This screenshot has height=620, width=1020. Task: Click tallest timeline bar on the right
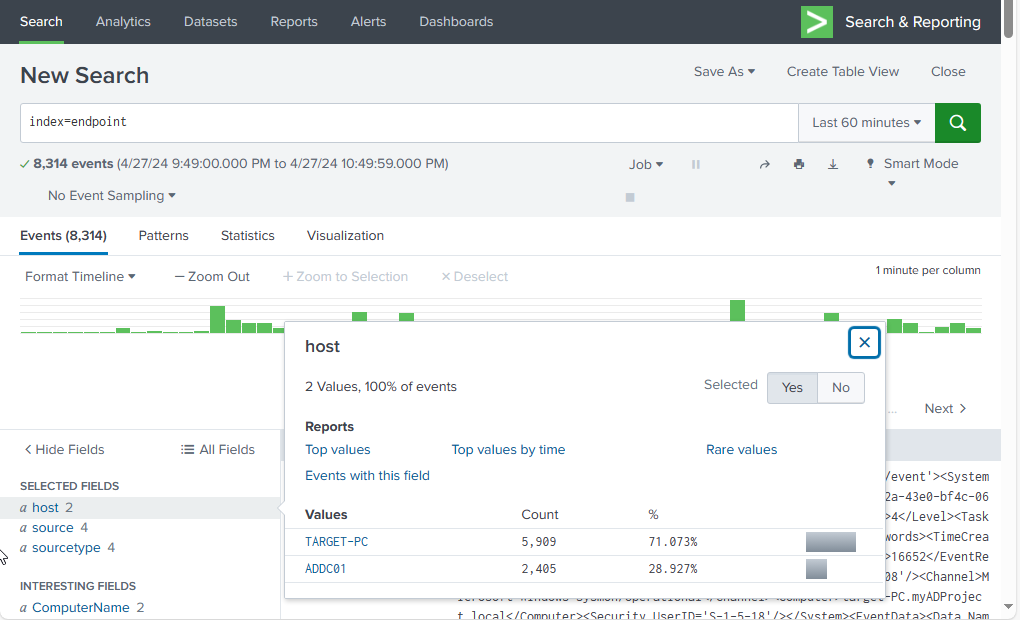click(737, 311)
